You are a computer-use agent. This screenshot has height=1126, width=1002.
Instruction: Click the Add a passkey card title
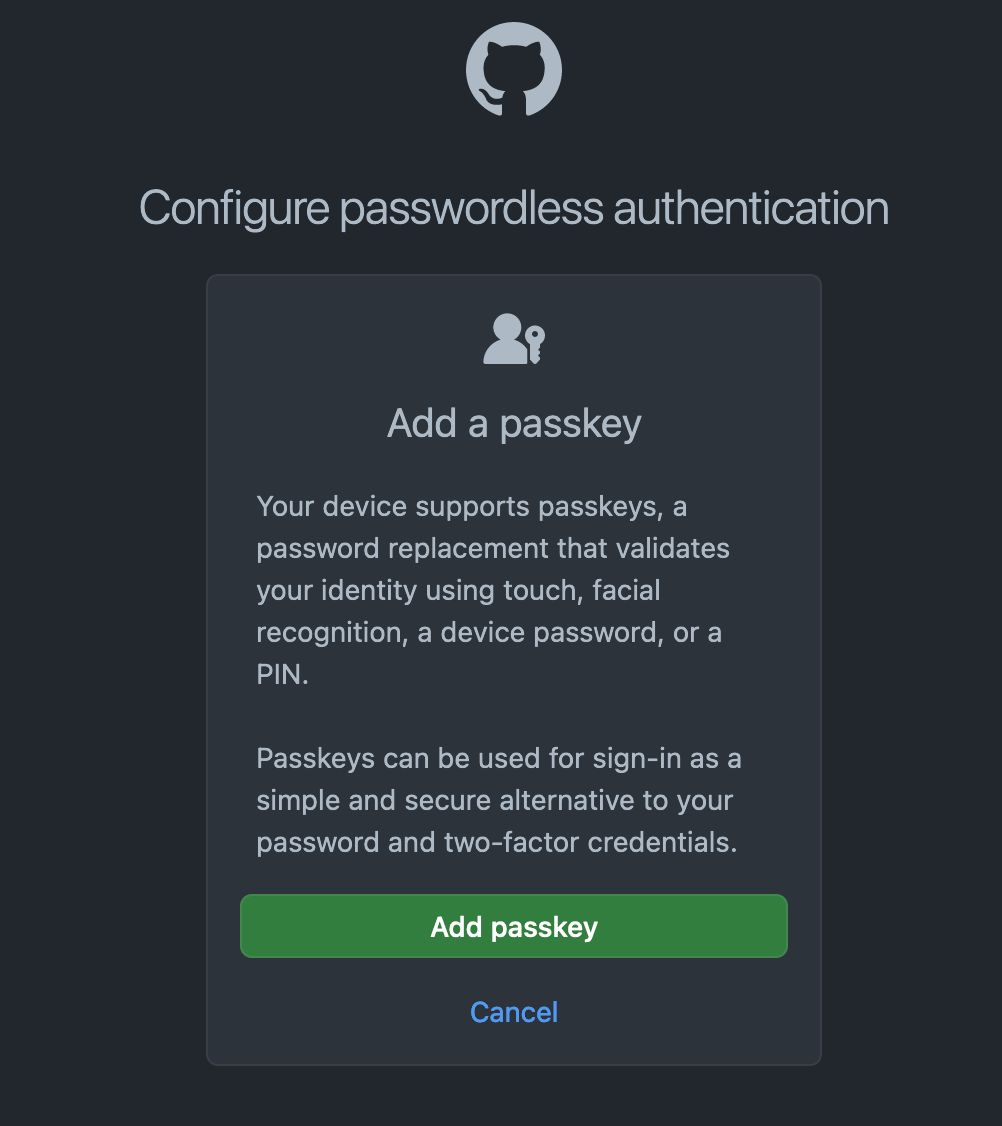pyautogui.click(x=514, y=423)
